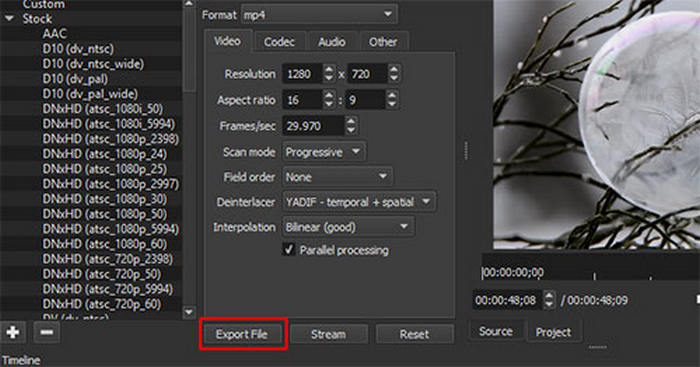Viewport: 700px width, 367px height.
Task: Select the DNxHD (atsc_720p_2398) preset
Action: [108, 259]
